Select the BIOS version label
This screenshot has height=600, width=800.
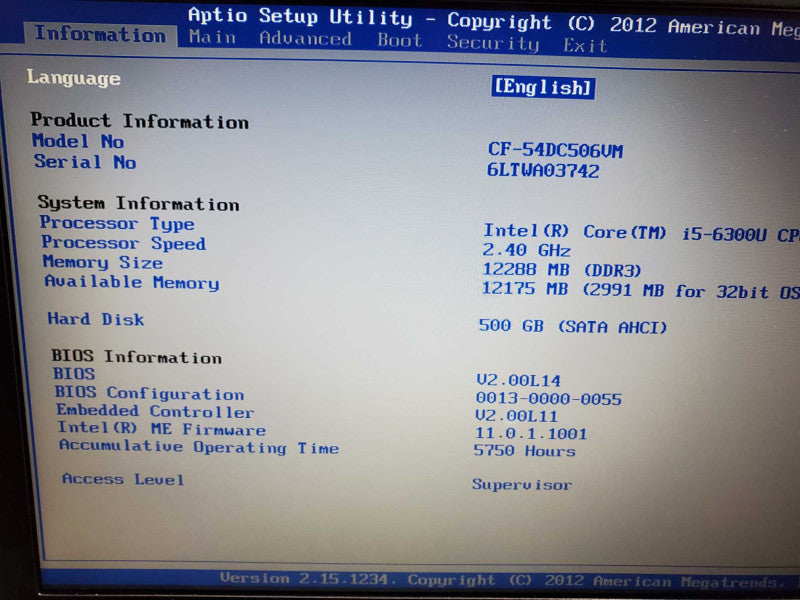(x=74, y=373)
